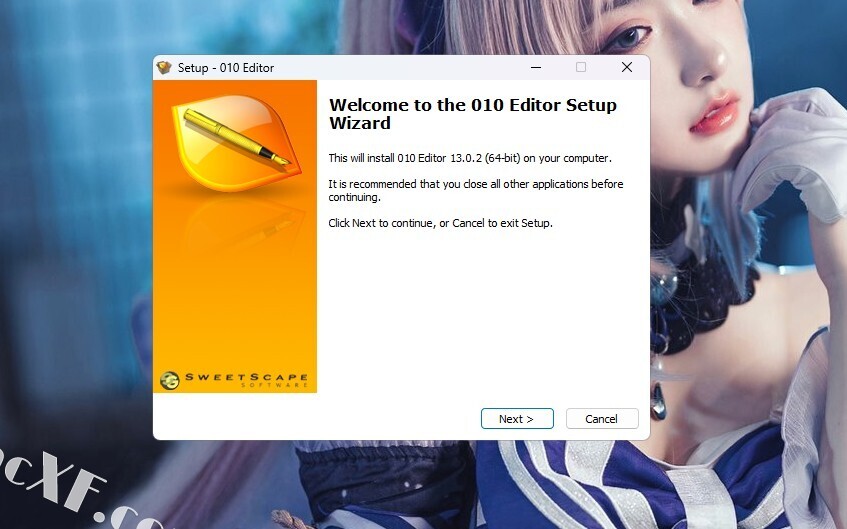Viewport: 847px width, 529px height.
Task: Open the setup box icon in title bar
Action: 164,68
